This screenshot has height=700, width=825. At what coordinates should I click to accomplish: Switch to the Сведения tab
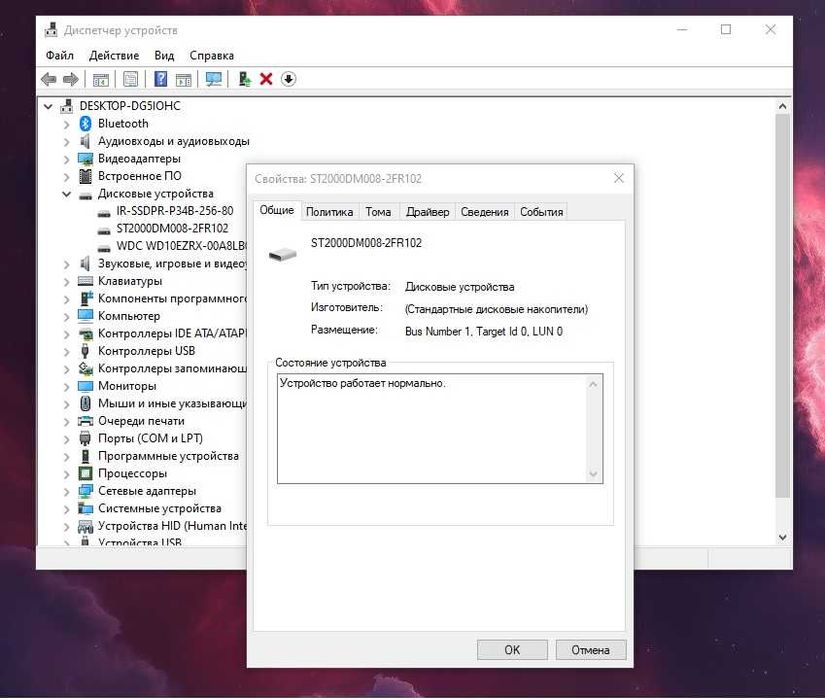pyautogui.click(x=485, y=212)
